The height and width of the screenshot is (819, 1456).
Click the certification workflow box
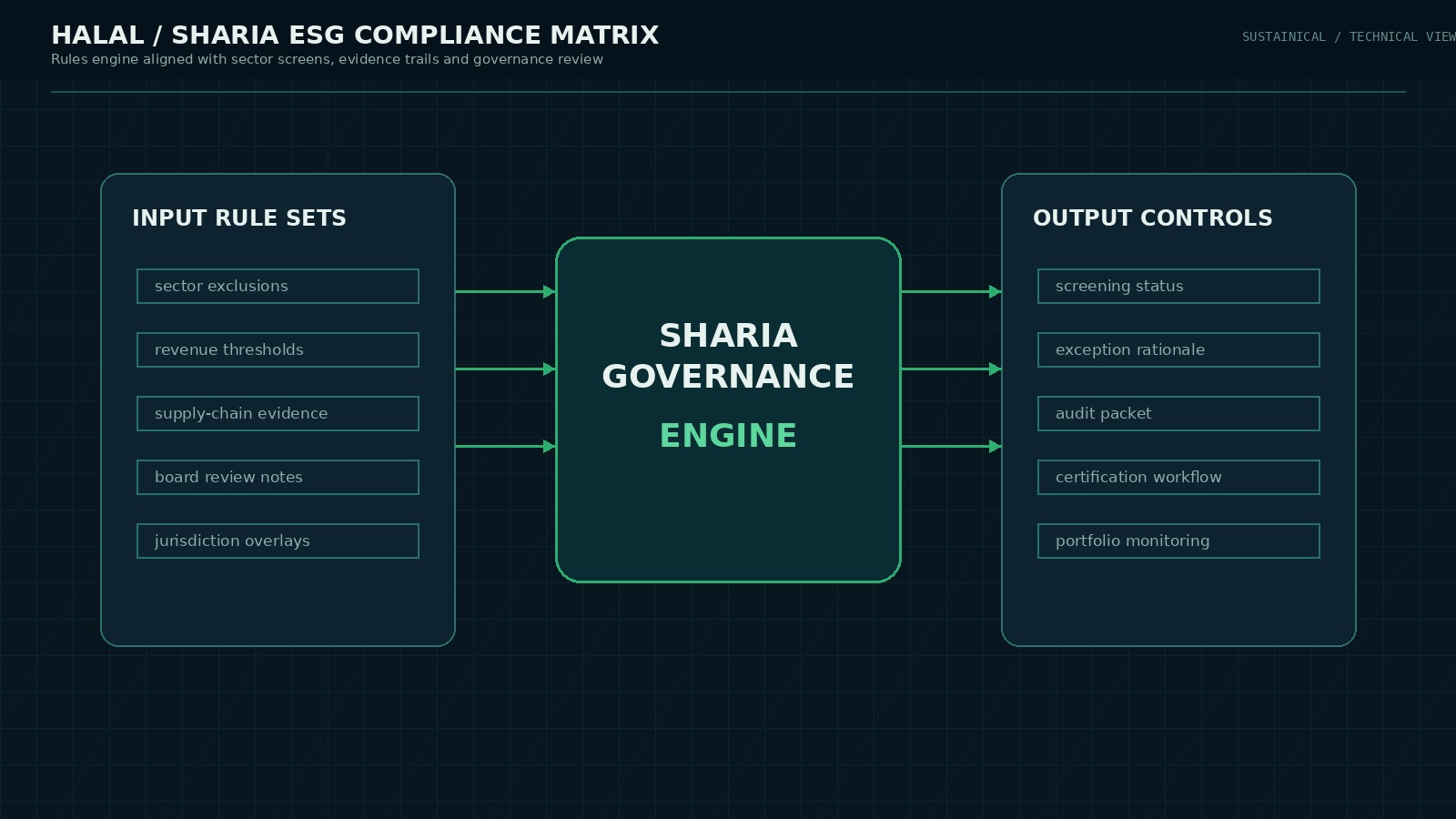click(1178, 477)
